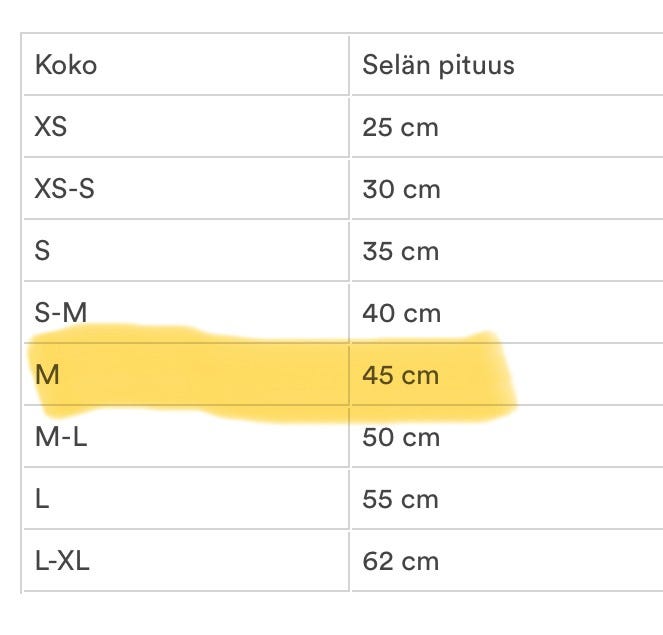Image resolution: width=663 pixels, height=635 pixels.
Task: Select the highlighted M size label
Action: tap(47, 375)
